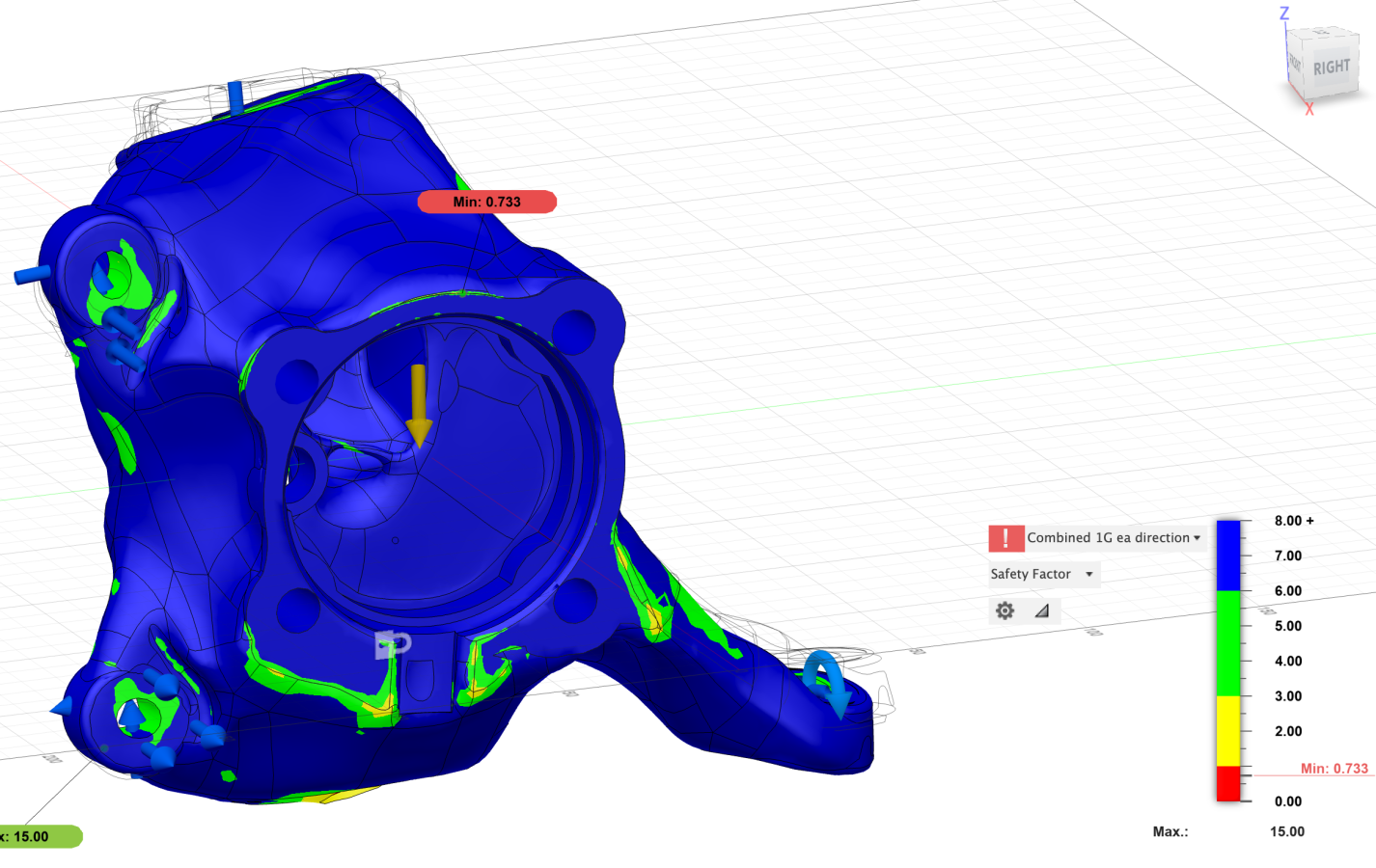This screenshot has height=868, width=1376.
Task: Click the red warning exclamation icon
Action: [1005, 538]
